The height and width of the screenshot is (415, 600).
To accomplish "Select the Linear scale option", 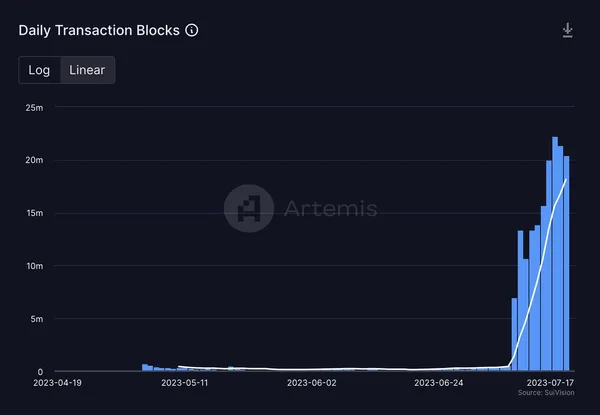I will 88,70.
